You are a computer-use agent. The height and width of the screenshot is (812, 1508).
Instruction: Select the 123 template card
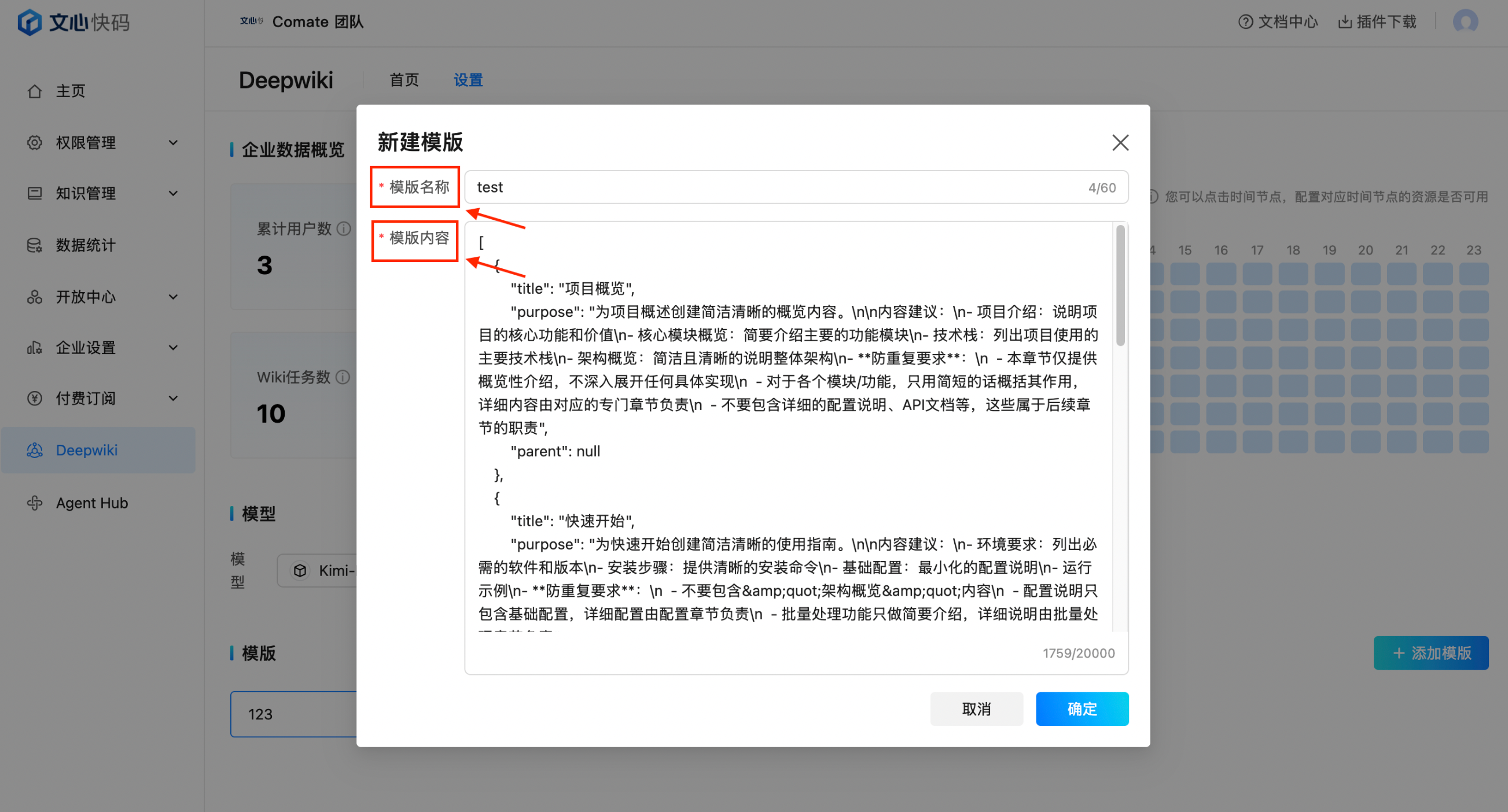(x=294, y=714)
